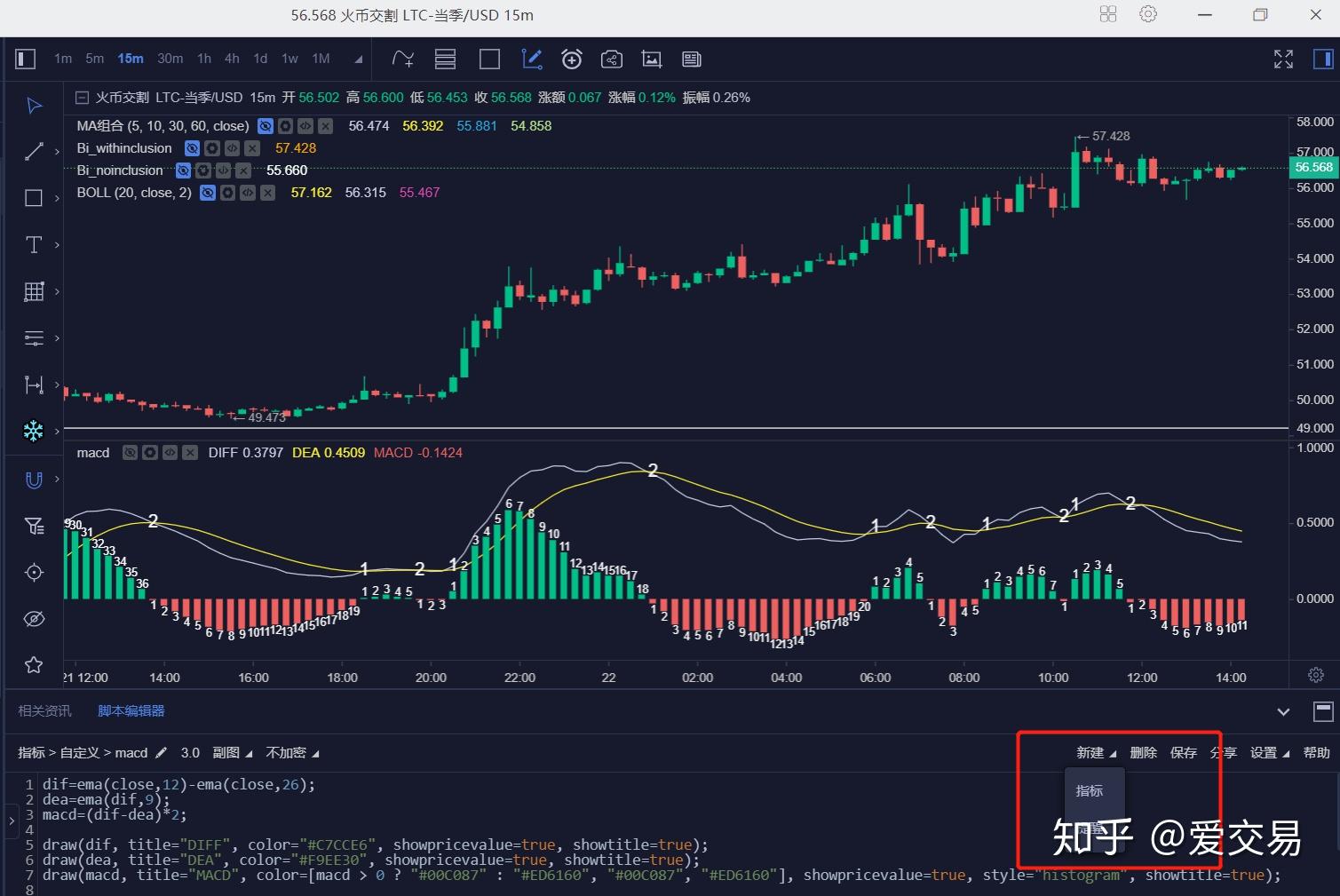Click the favorites star icon
1340x896 pixels.
click(34, 665)
